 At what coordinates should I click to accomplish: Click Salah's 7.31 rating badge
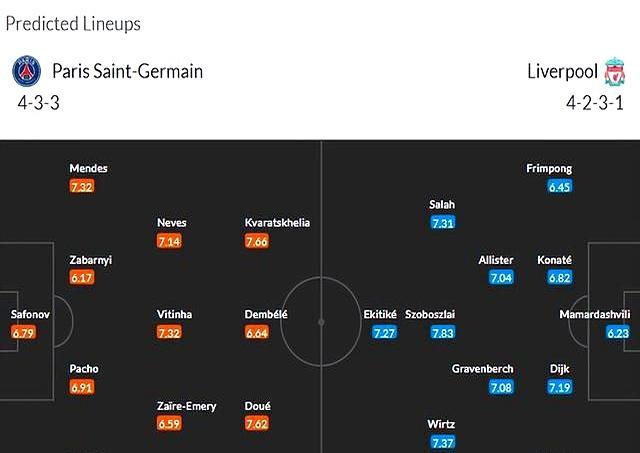[x=443, y=223]
